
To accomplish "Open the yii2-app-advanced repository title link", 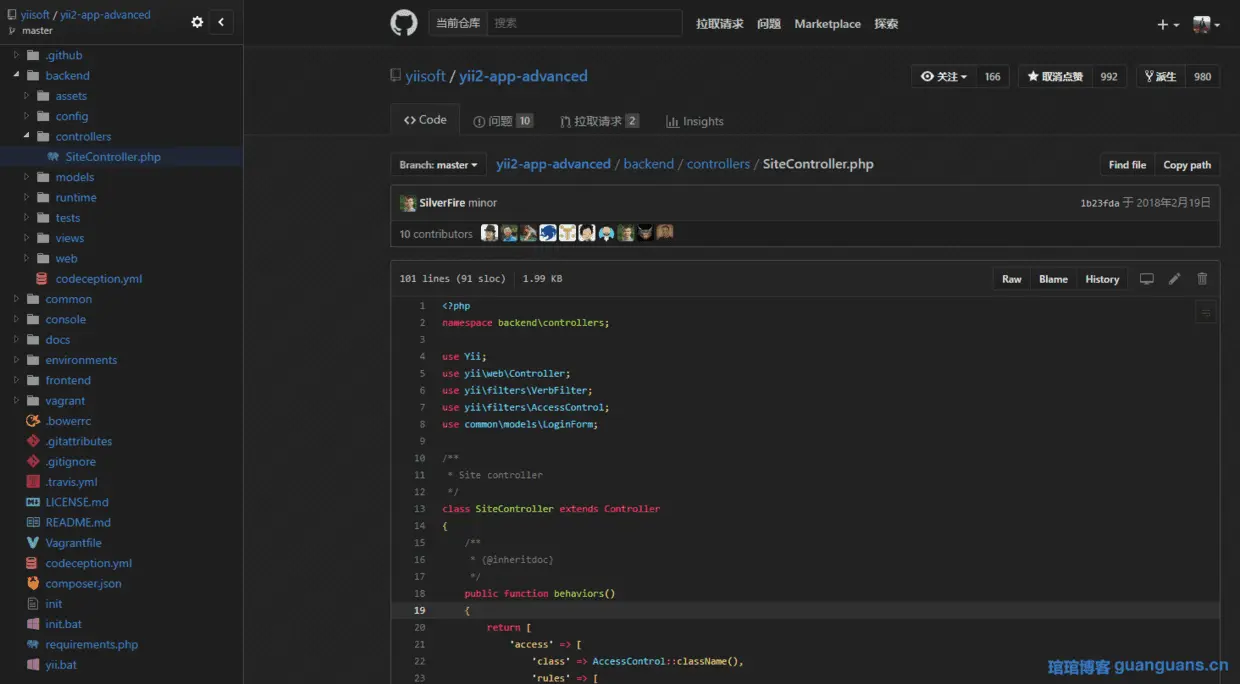I will (x=523, y=76).
